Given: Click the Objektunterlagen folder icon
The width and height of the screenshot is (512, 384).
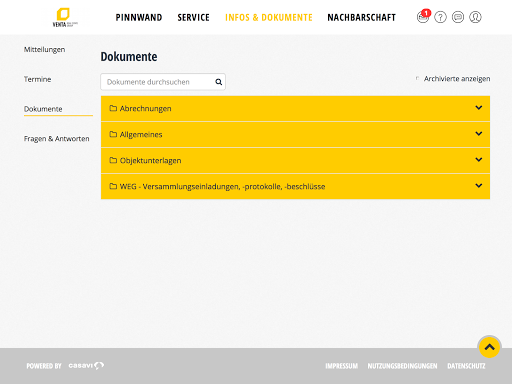Looking at the screenshot, I should coord(113,160).
